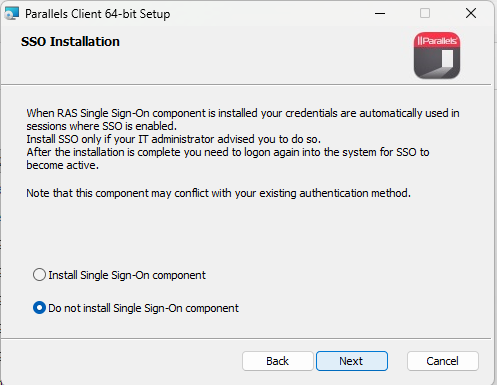Click the note about conflicting authentication method
The width and height of the screenshot is (497, 385).
click(x=218, y=193)
